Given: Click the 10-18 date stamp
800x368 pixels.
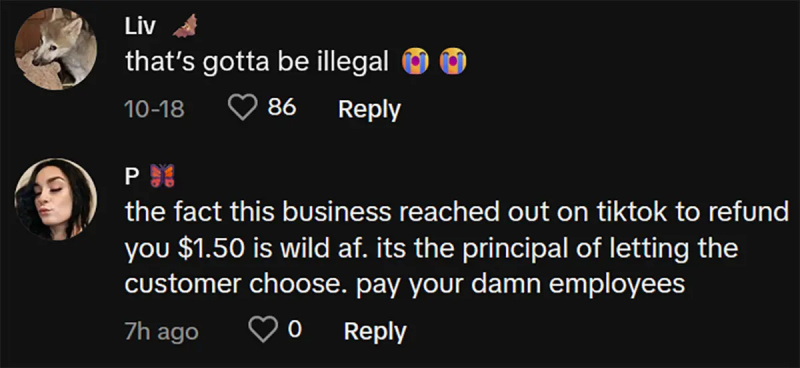Looking at the screenshot, I should pyautogui.click(x=155, y=109).
